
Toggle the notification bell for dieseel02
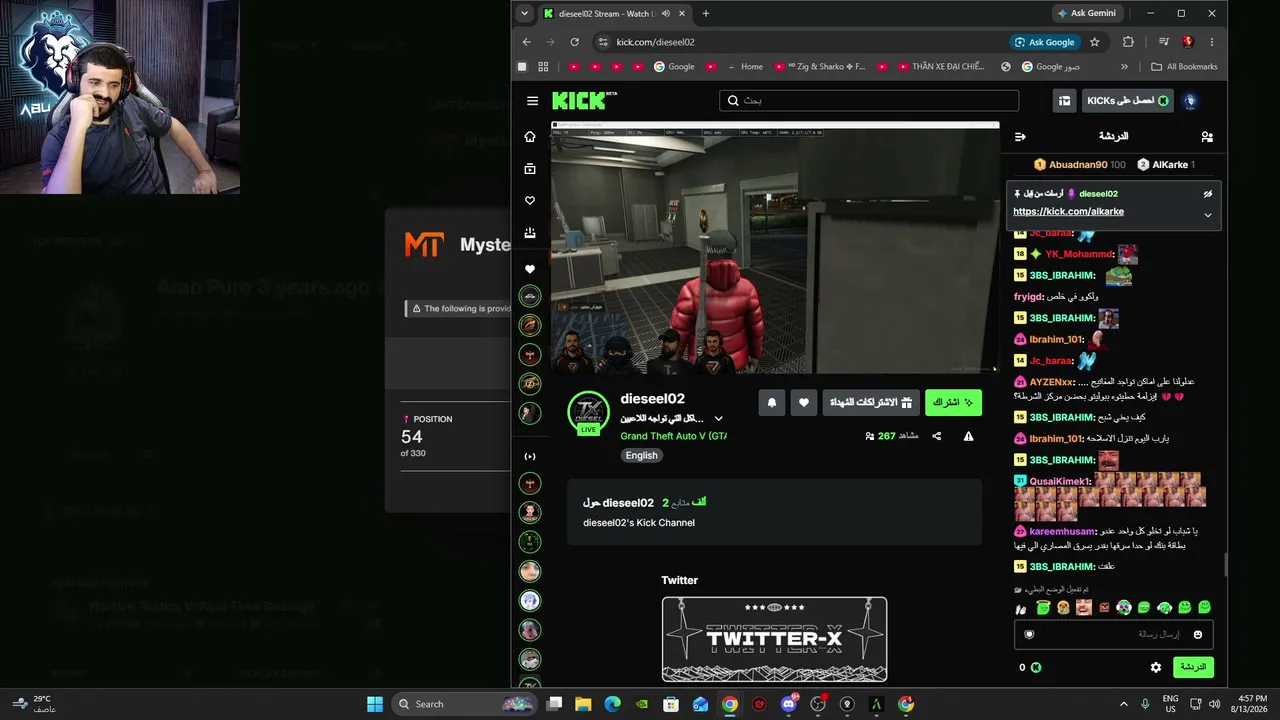click(772, 402)
